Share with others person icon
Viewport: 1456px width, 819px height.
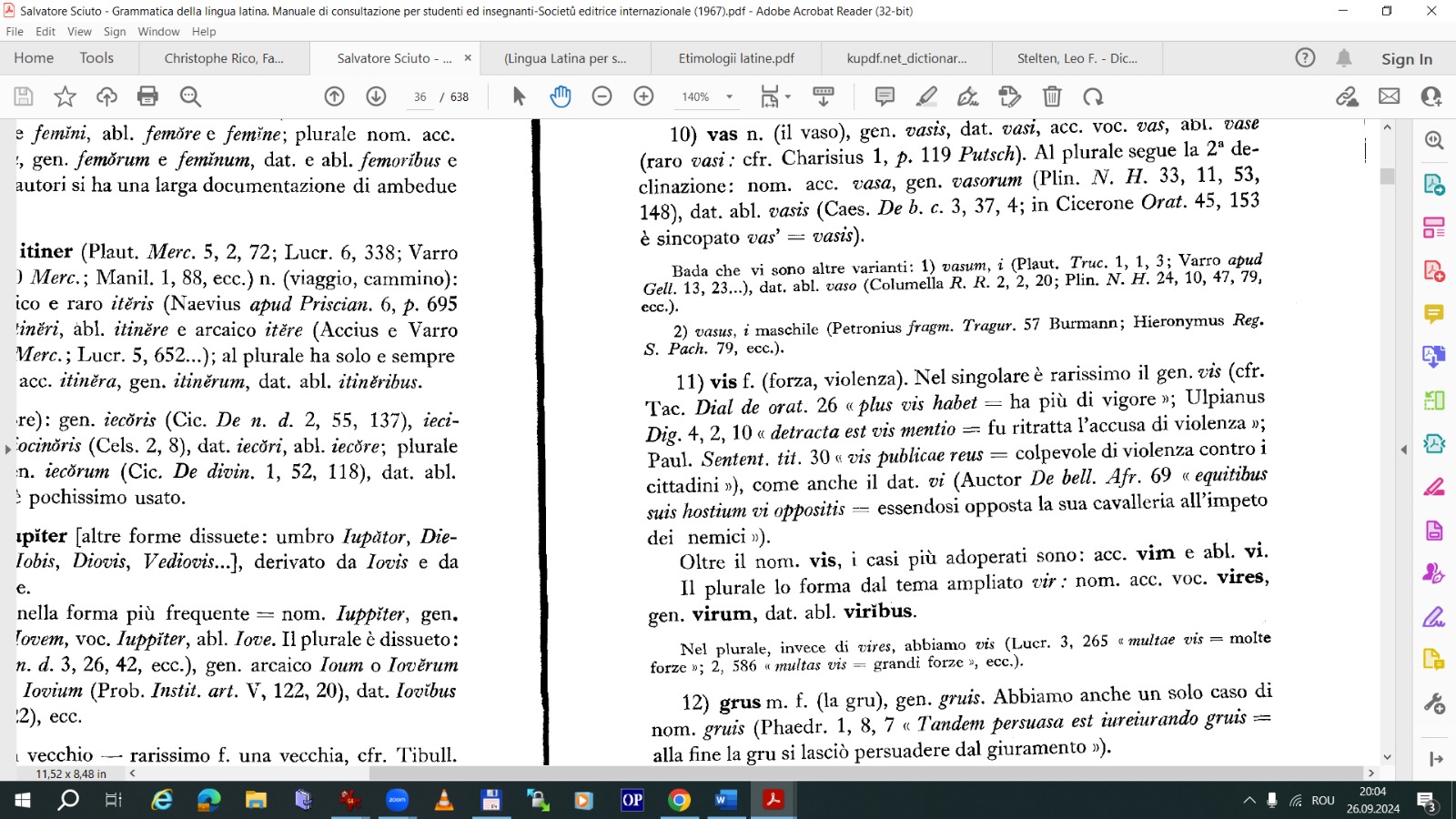coord(1431,96)
